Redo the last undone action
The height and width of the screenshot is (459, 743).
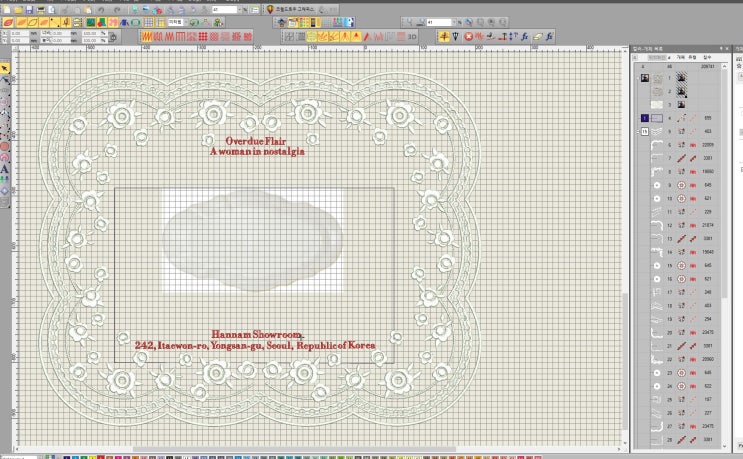[117, 9]
